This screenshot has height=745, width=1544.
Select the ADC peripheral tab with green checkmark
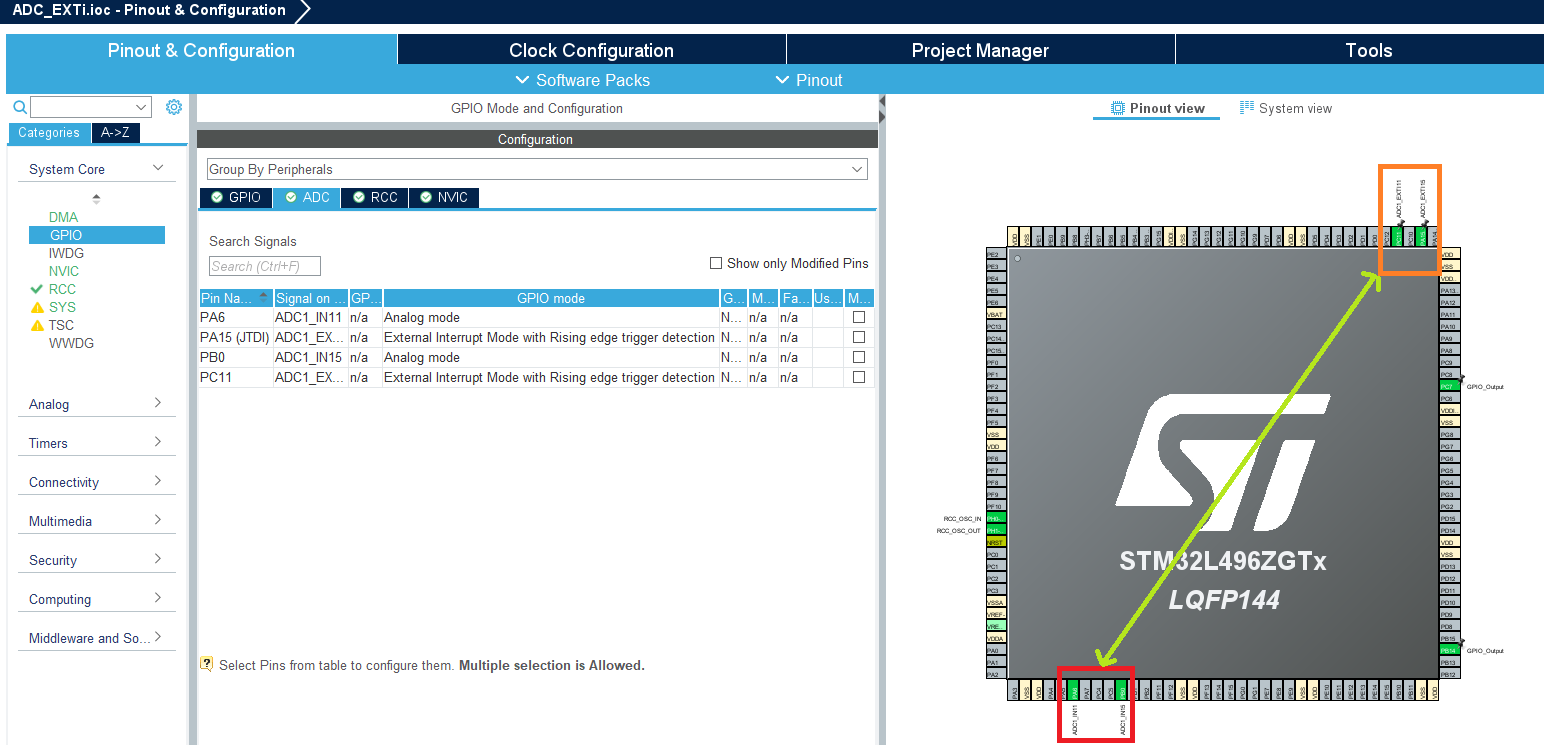point(306,197)
